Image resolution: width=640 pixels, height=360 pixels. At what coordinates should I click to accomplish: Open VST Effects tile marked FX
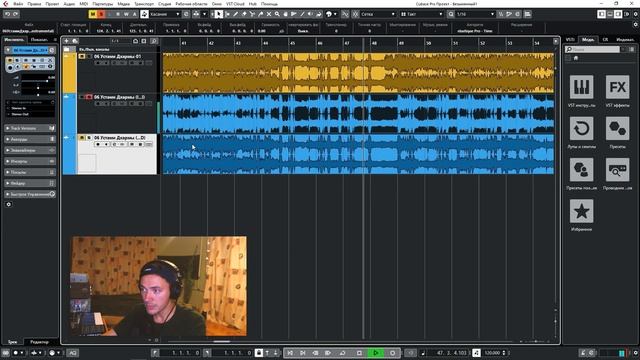617,87
